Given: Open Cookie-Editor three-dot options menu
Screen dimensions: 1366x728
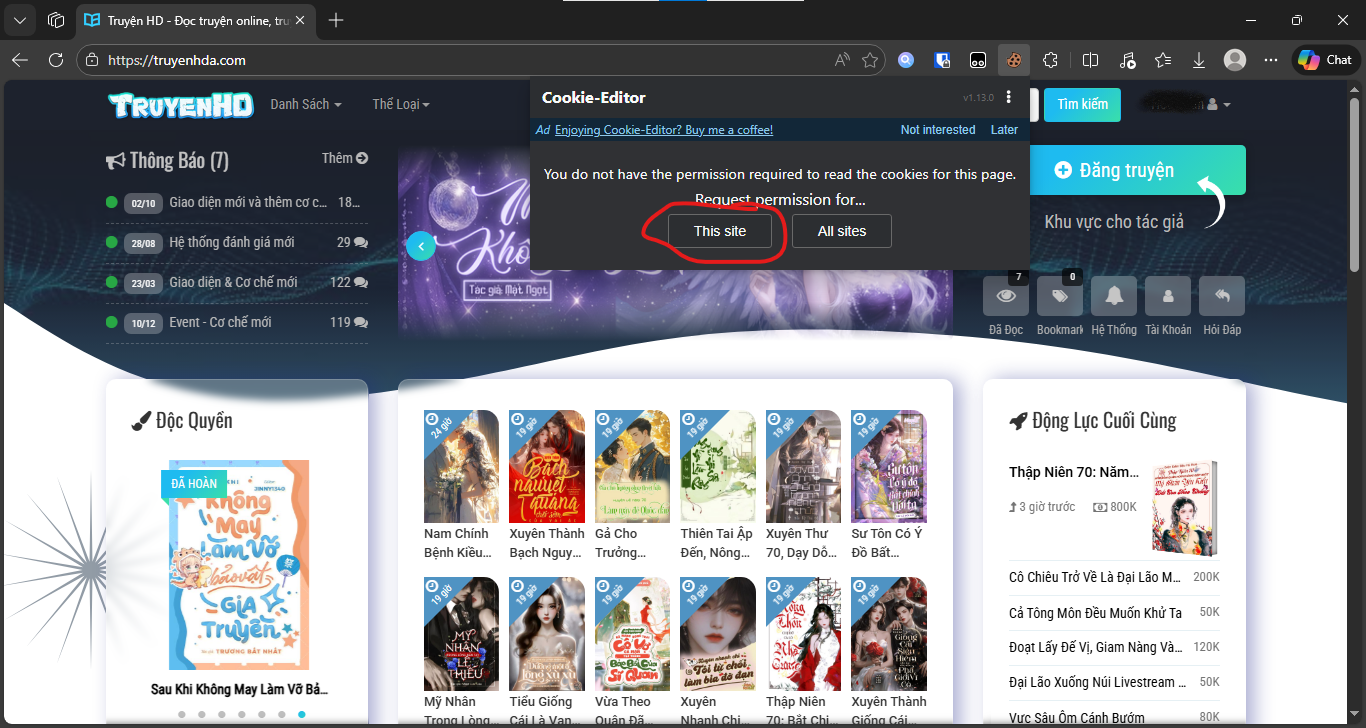Looking at the screenshot, I should 1008,97.
